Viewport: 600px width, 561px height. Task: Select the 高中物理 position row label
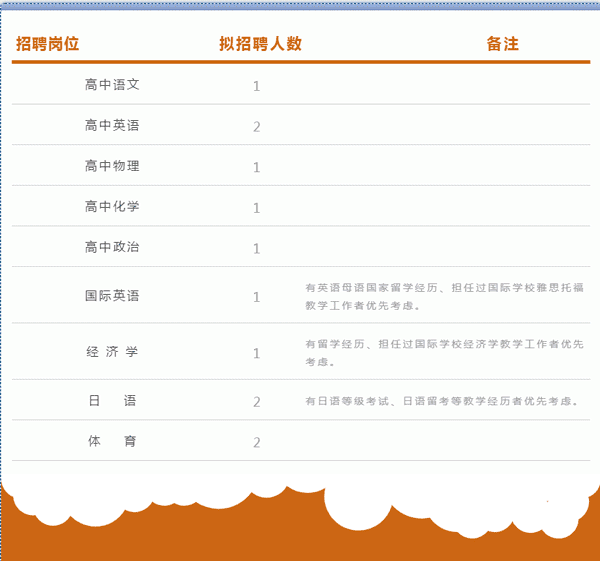pos(112,166)
